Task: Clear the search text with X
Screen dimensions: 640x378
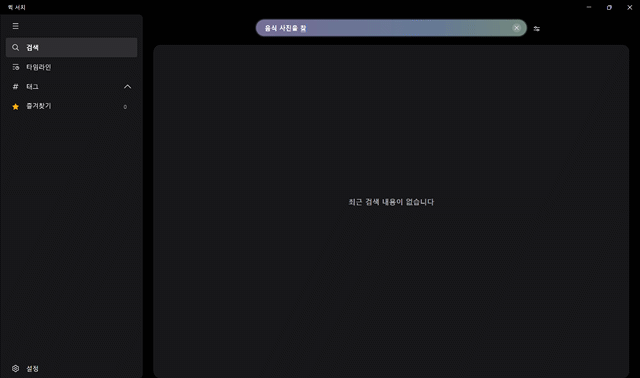Action: pyautogui.click(x=516, y=28)
